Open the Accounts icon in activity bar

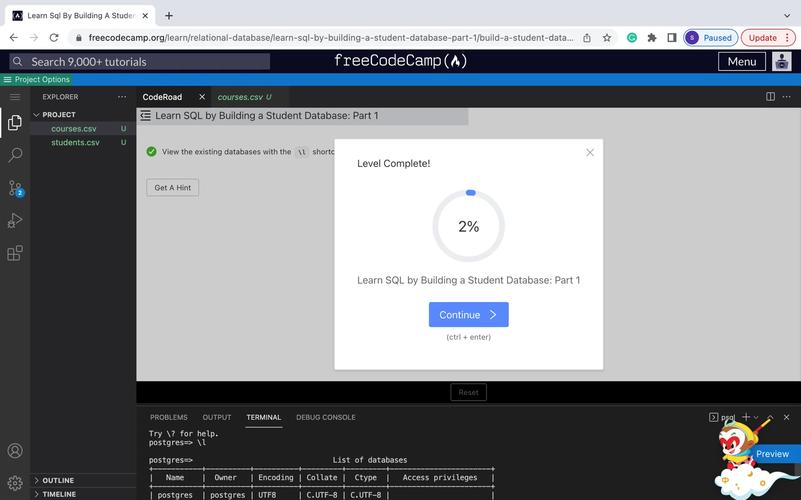[15, 450]
